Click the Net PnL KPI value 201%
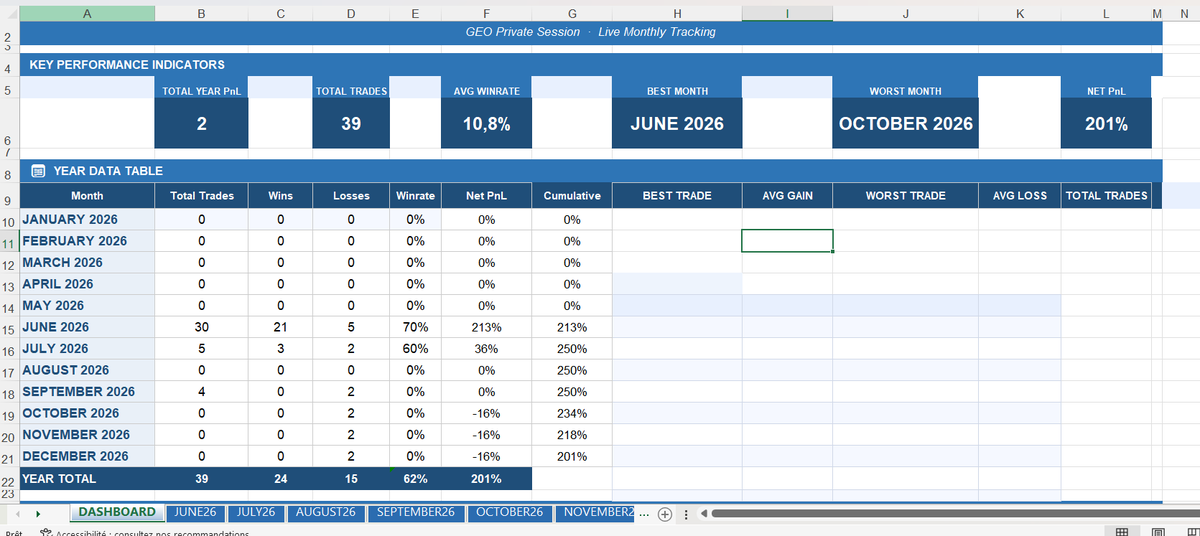Screen dimensions: 1200x536 (1106, 124)
